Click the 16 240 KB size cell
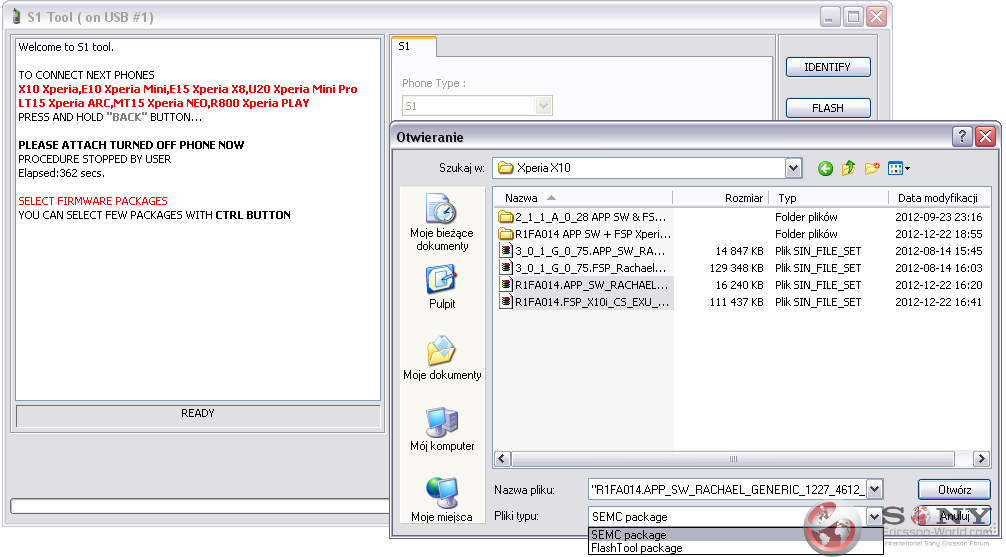Screen dimensions: 1006x557 (739, 285)
